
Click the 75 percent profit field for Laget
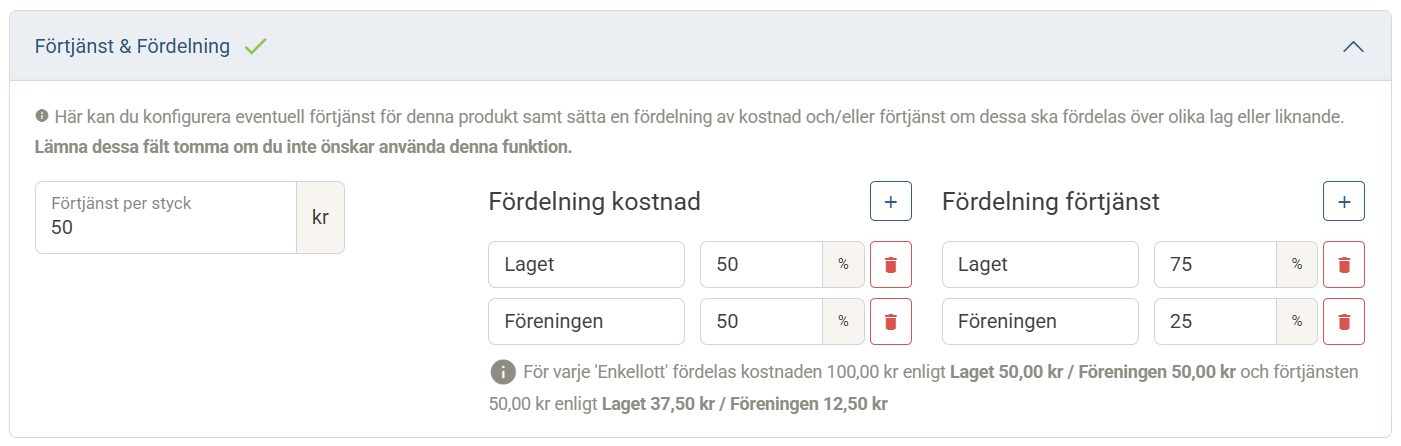(x=1215, y=265)
